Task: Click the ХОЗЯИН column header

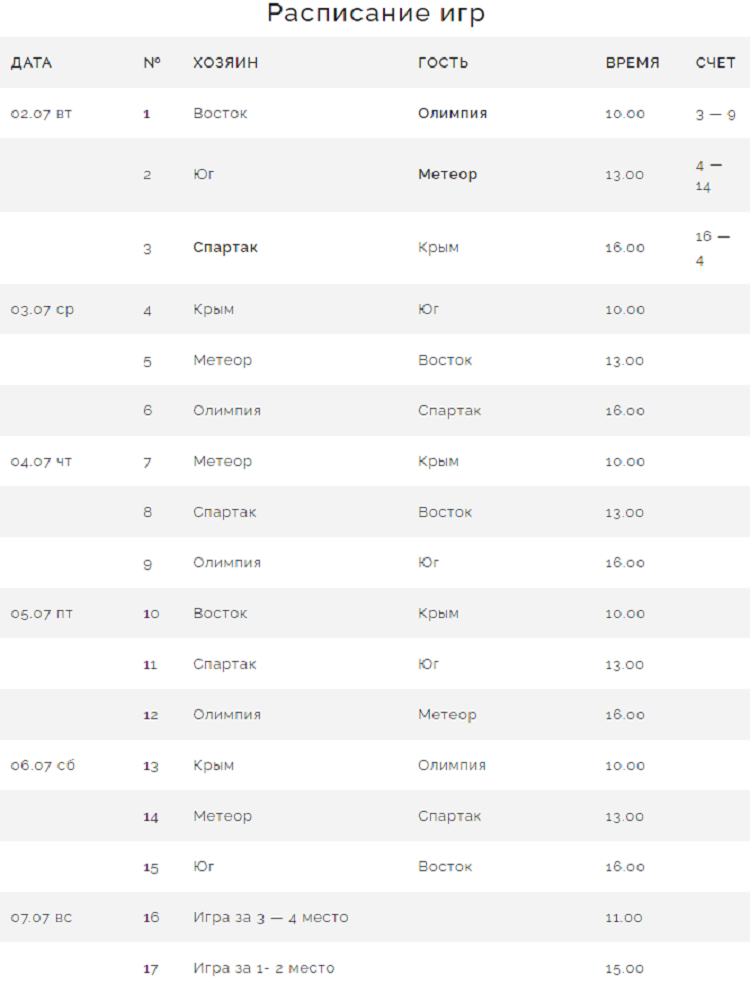Action: (x=225, y=63)
